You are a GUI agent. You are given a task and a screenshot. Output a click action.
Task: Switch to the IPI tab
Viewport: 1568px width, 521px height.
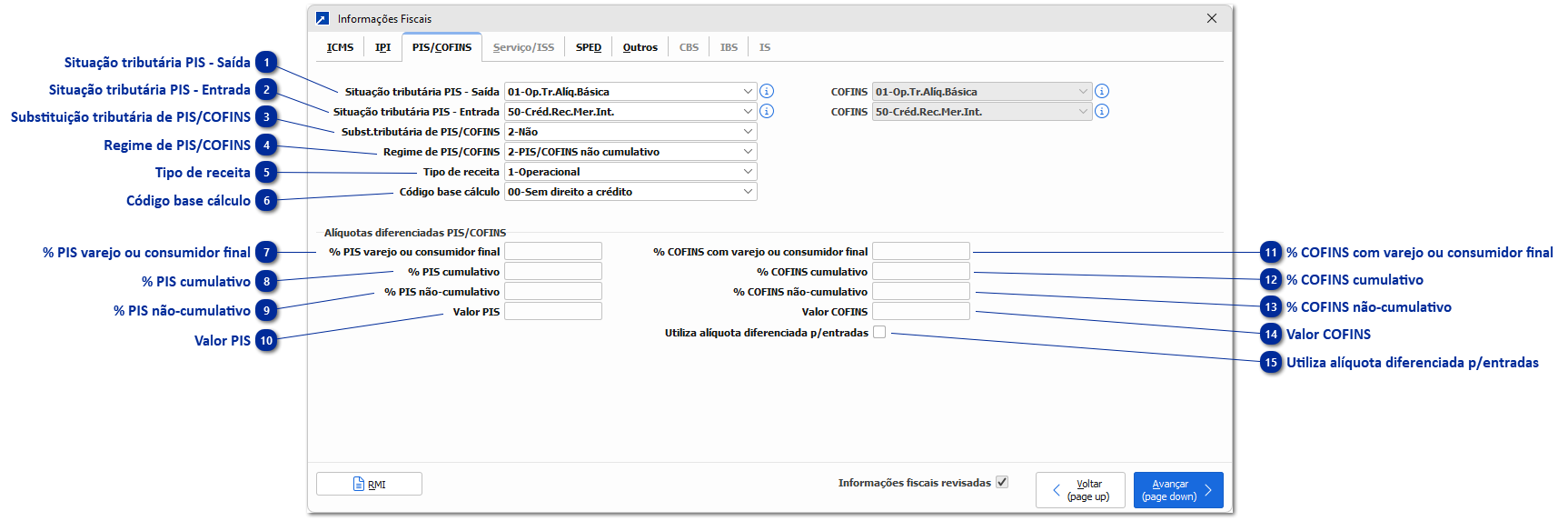tap(383, 47)
